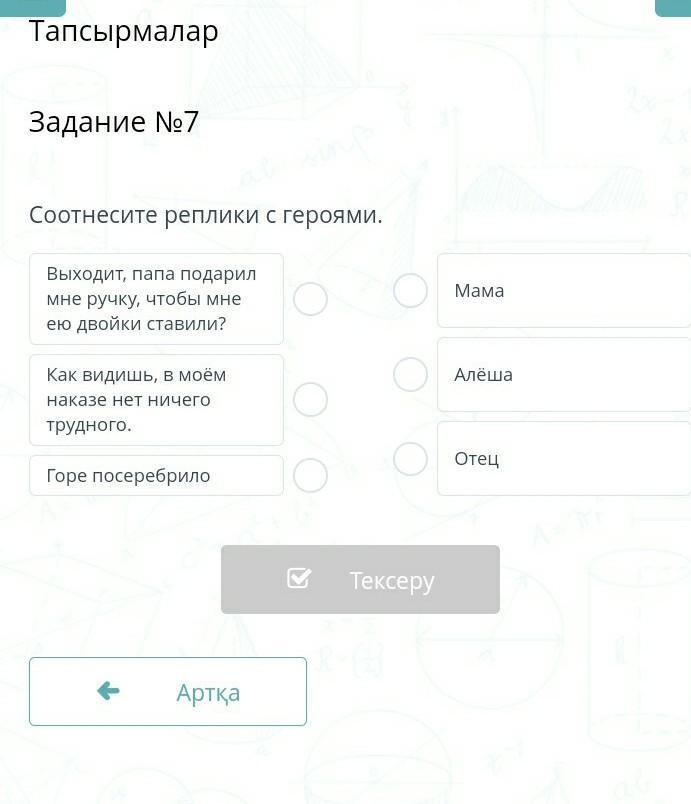This screenshot has width=691, height=804.
Task: Choose the Мама answer card
Action: click(563, 291)
